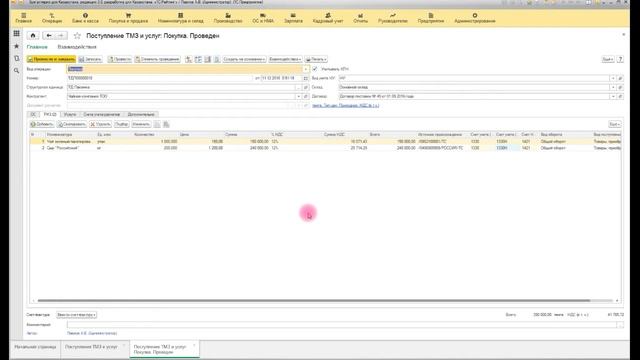Viewport: 640px width, 360px height.
Task: Open the Предприятие section
Action: click(431, 18)
